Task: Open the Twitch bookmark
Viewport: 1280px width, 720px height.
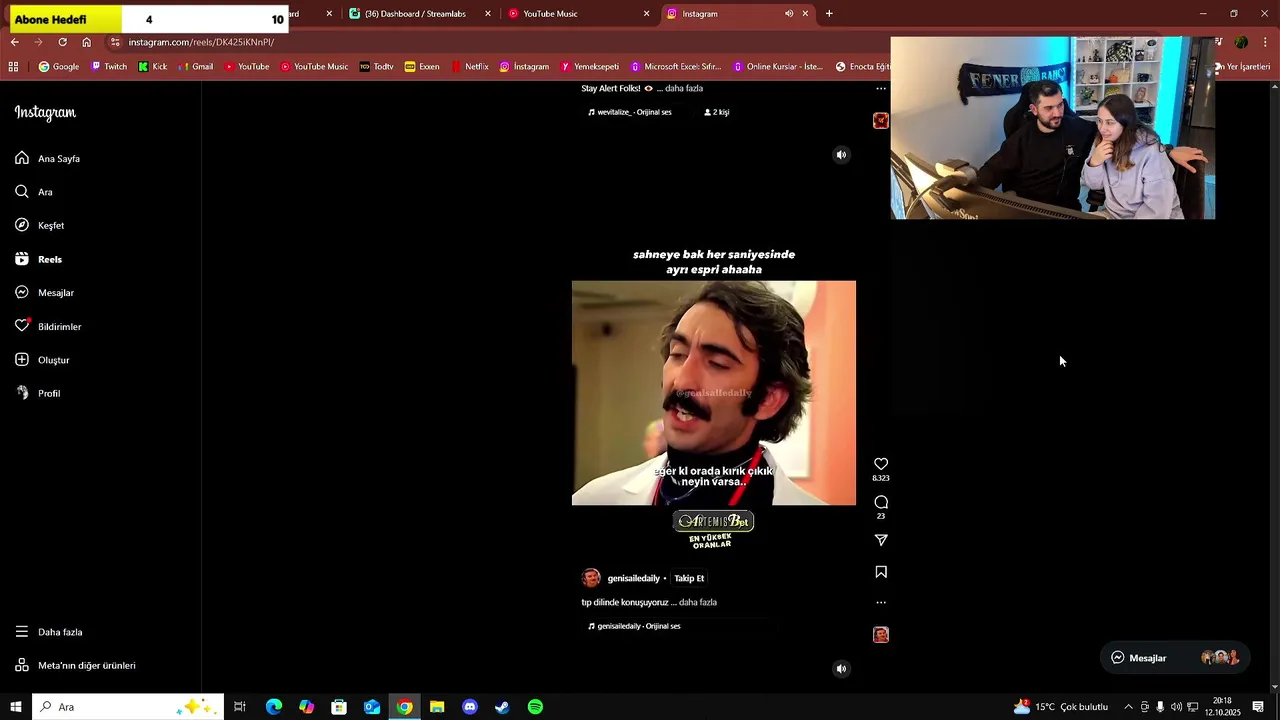Action: click(109, 67)
